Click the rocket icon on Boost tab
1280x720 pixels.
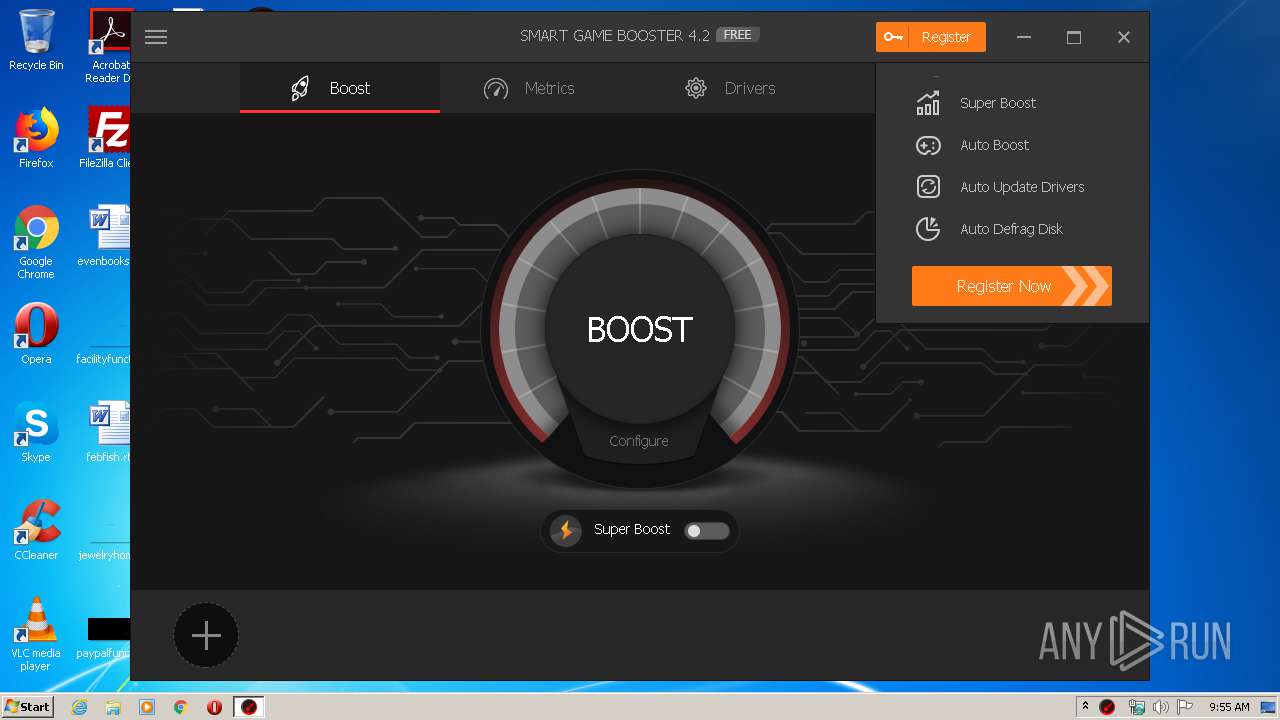[x=299, y=88]
